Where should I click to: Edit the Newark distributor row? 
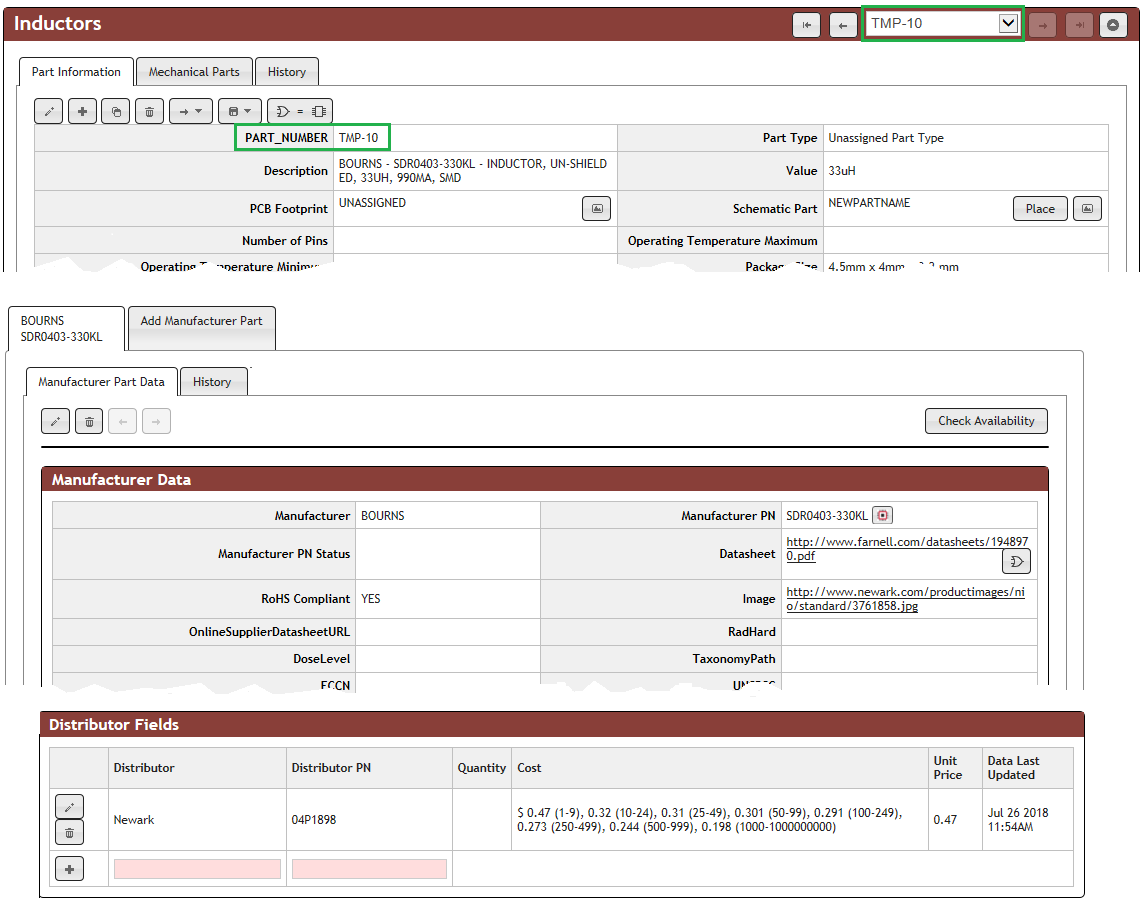point(69,806)
